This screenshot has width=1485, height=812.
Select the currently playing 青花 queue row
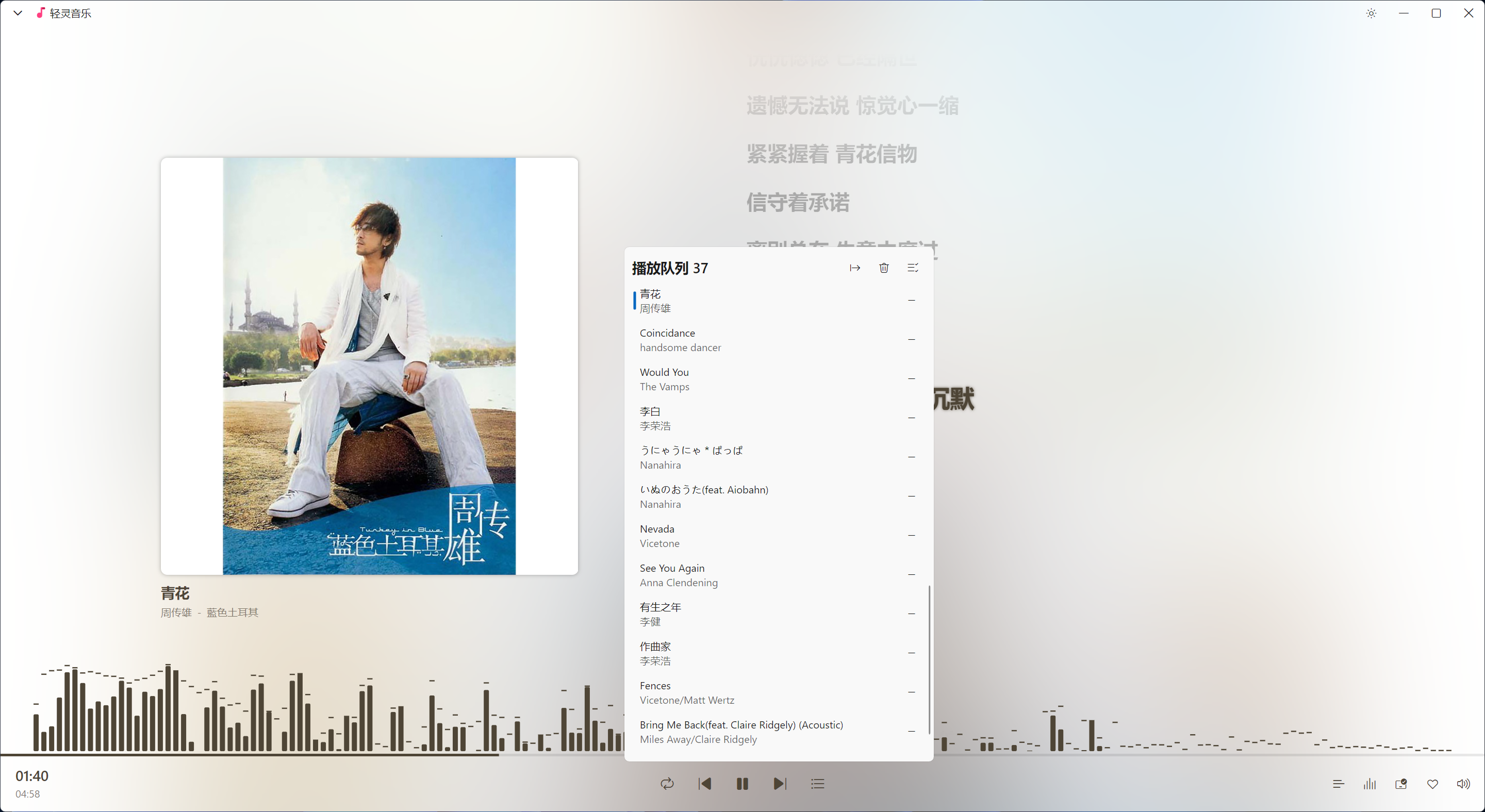pyautogui.click(x=778, y=301)
